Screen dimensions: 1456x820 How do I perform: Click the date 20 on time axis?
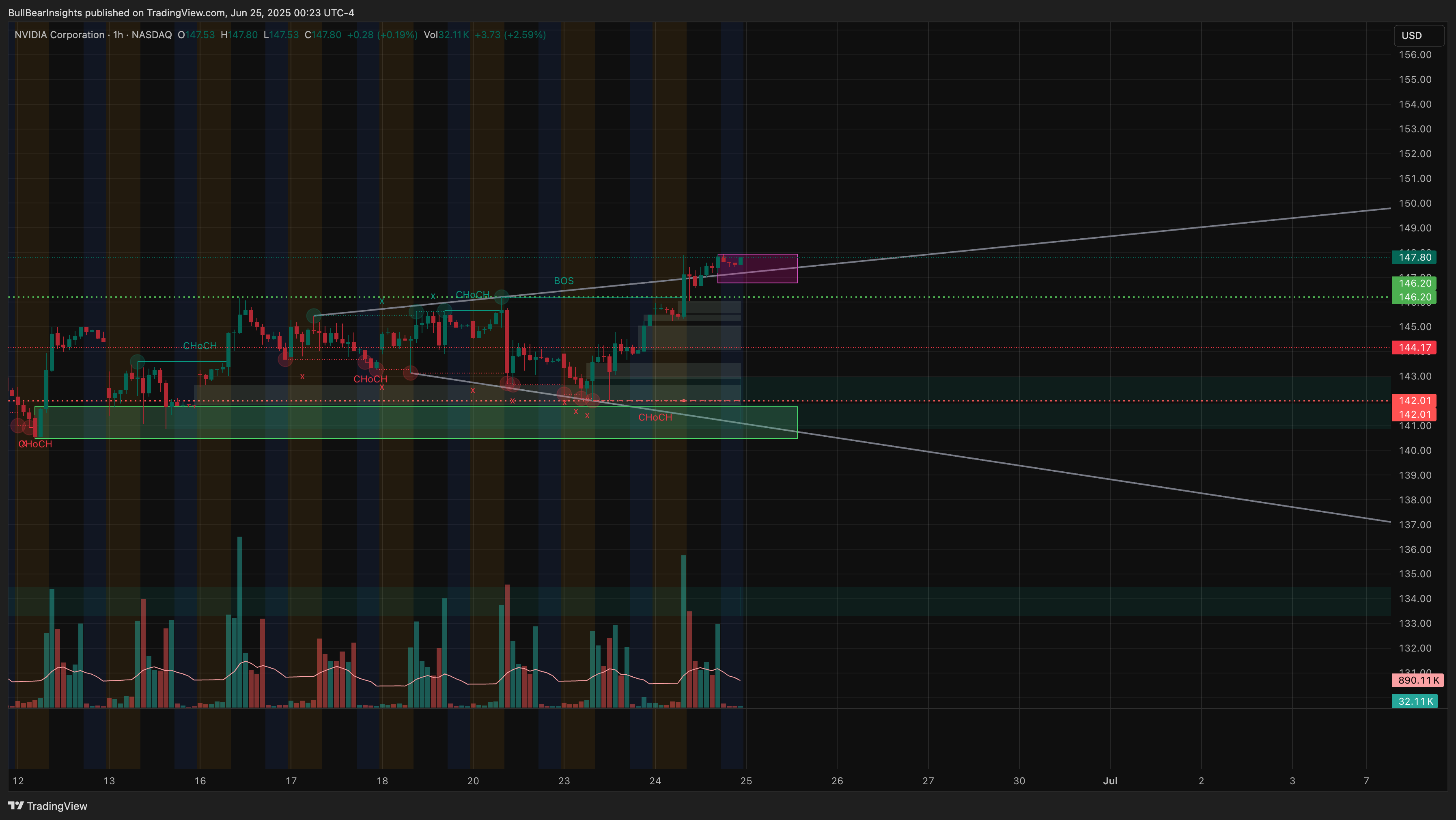(x=473, y=781)
